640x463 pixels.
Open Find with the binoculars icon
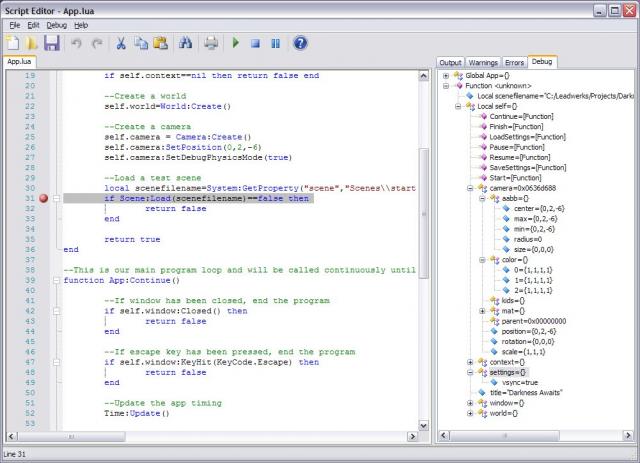tap(185, 43)
